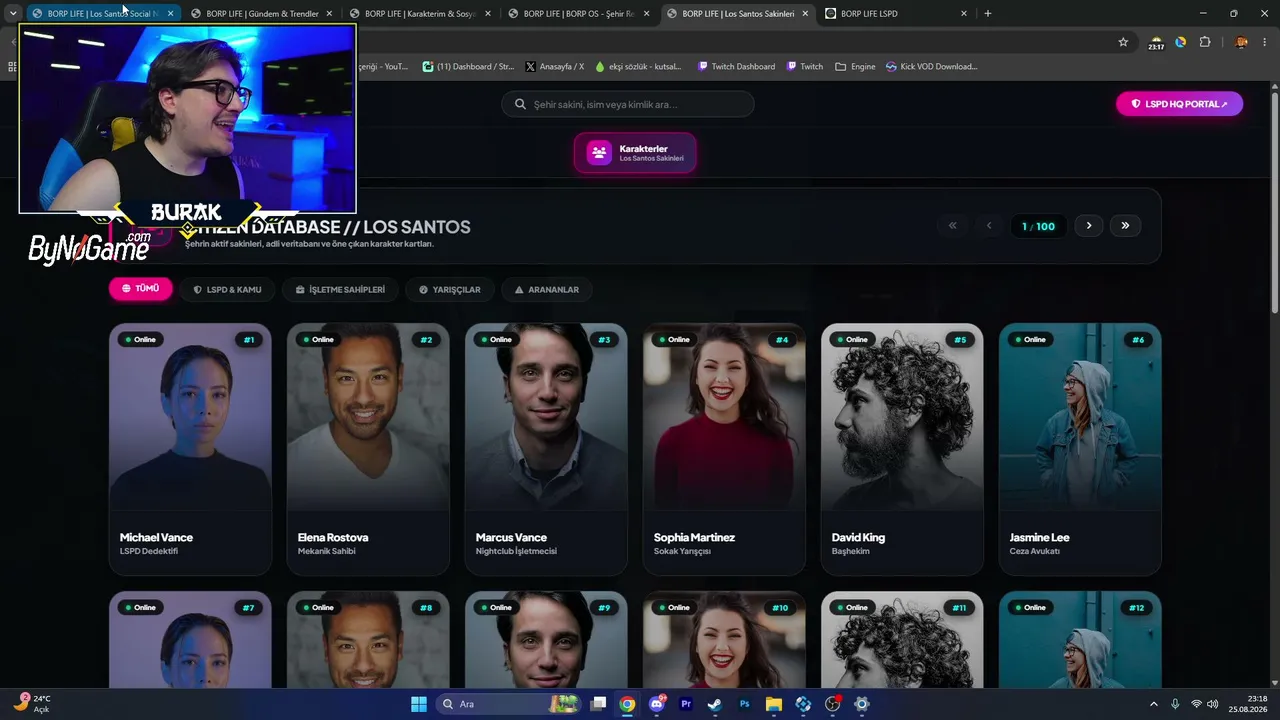Click the taskbar search box
1280x720 pixels.
(x=509, y=704)
